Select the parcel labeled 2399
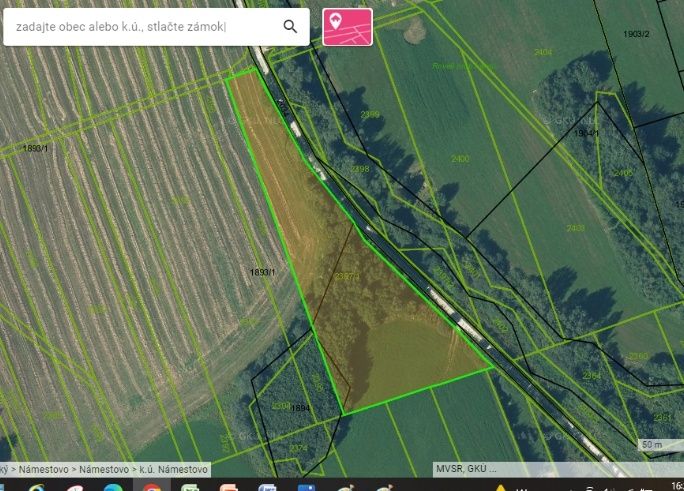 370,115
